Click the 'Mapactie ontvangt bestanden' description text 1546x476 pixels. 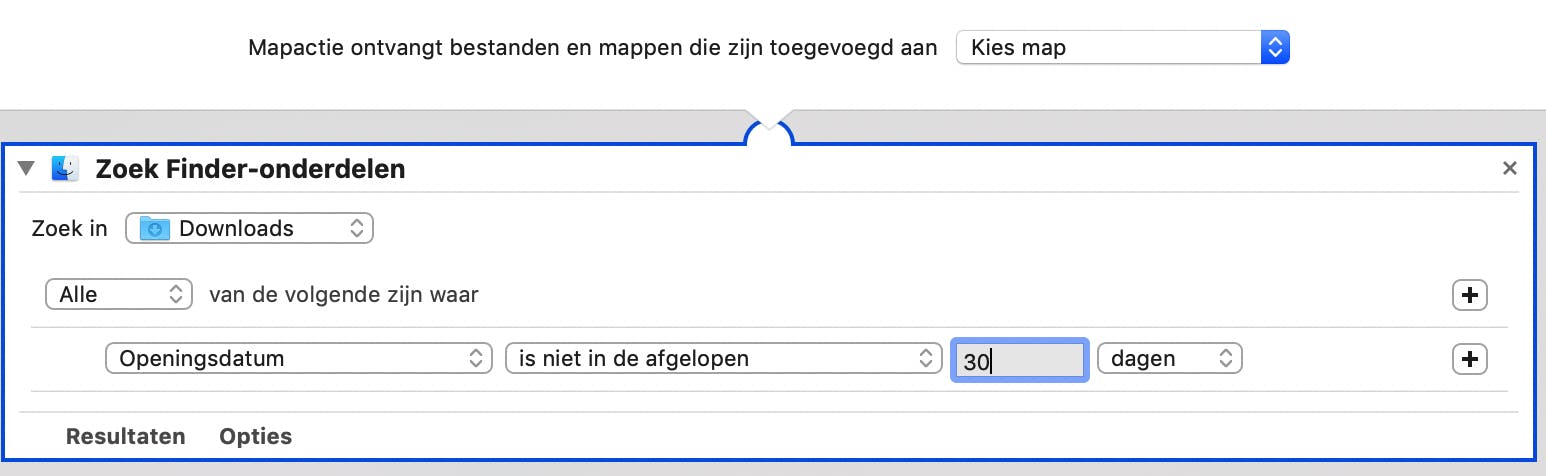[592, 48]
